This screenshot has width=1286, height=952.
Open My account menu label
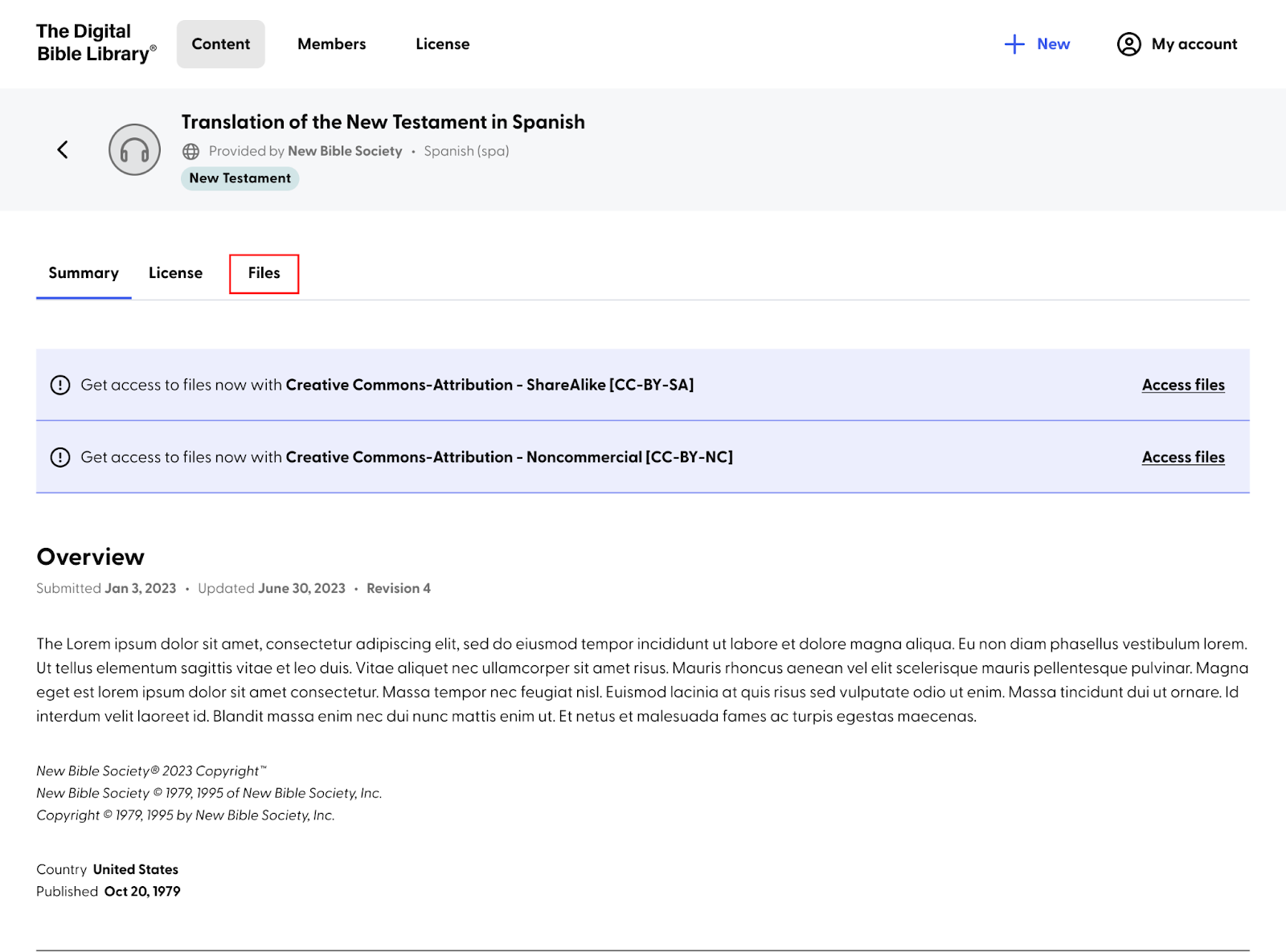pyautogui.click(x=1194, y=44)
